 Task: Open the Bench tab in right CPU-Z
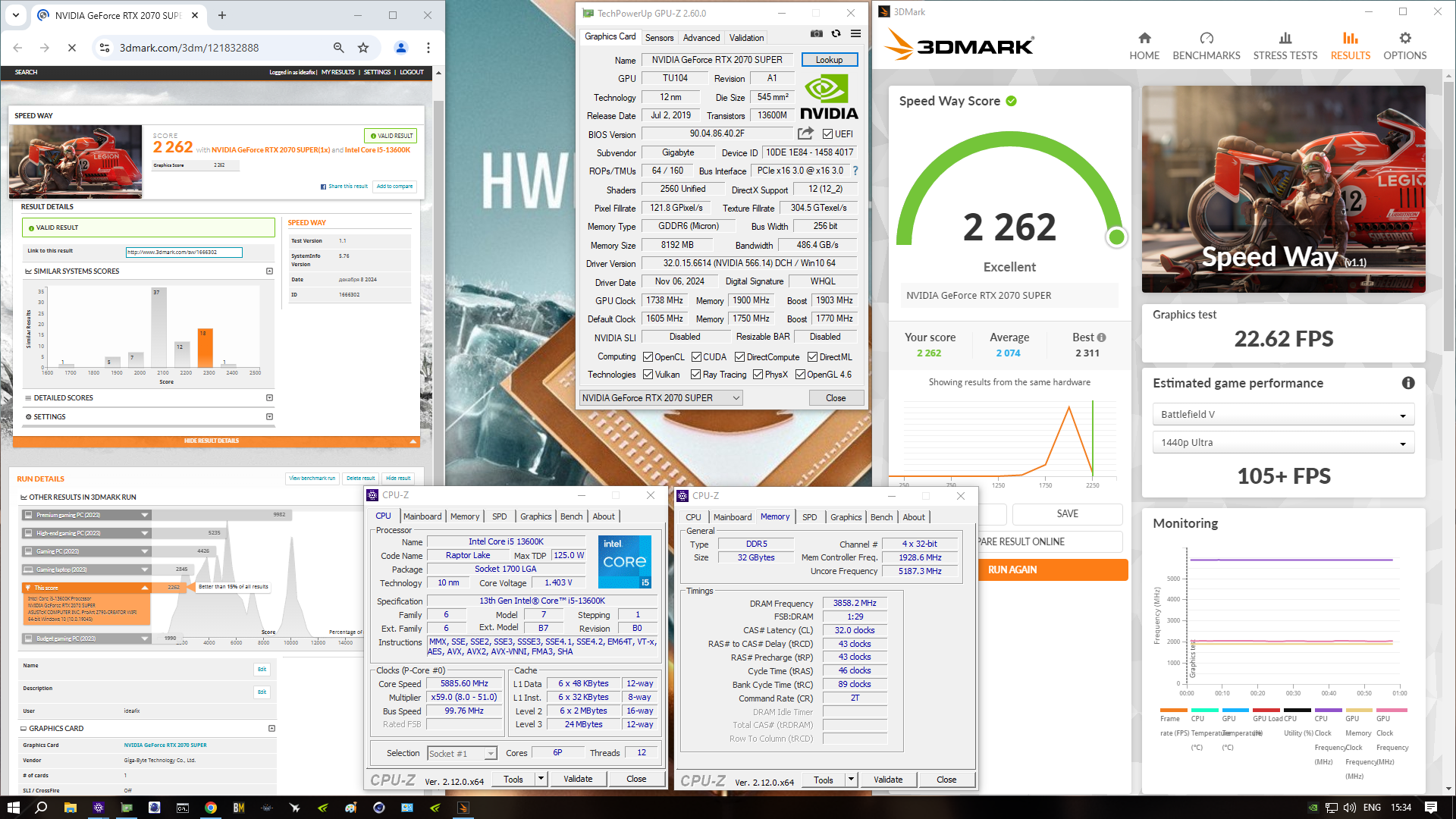click(881, 517)
